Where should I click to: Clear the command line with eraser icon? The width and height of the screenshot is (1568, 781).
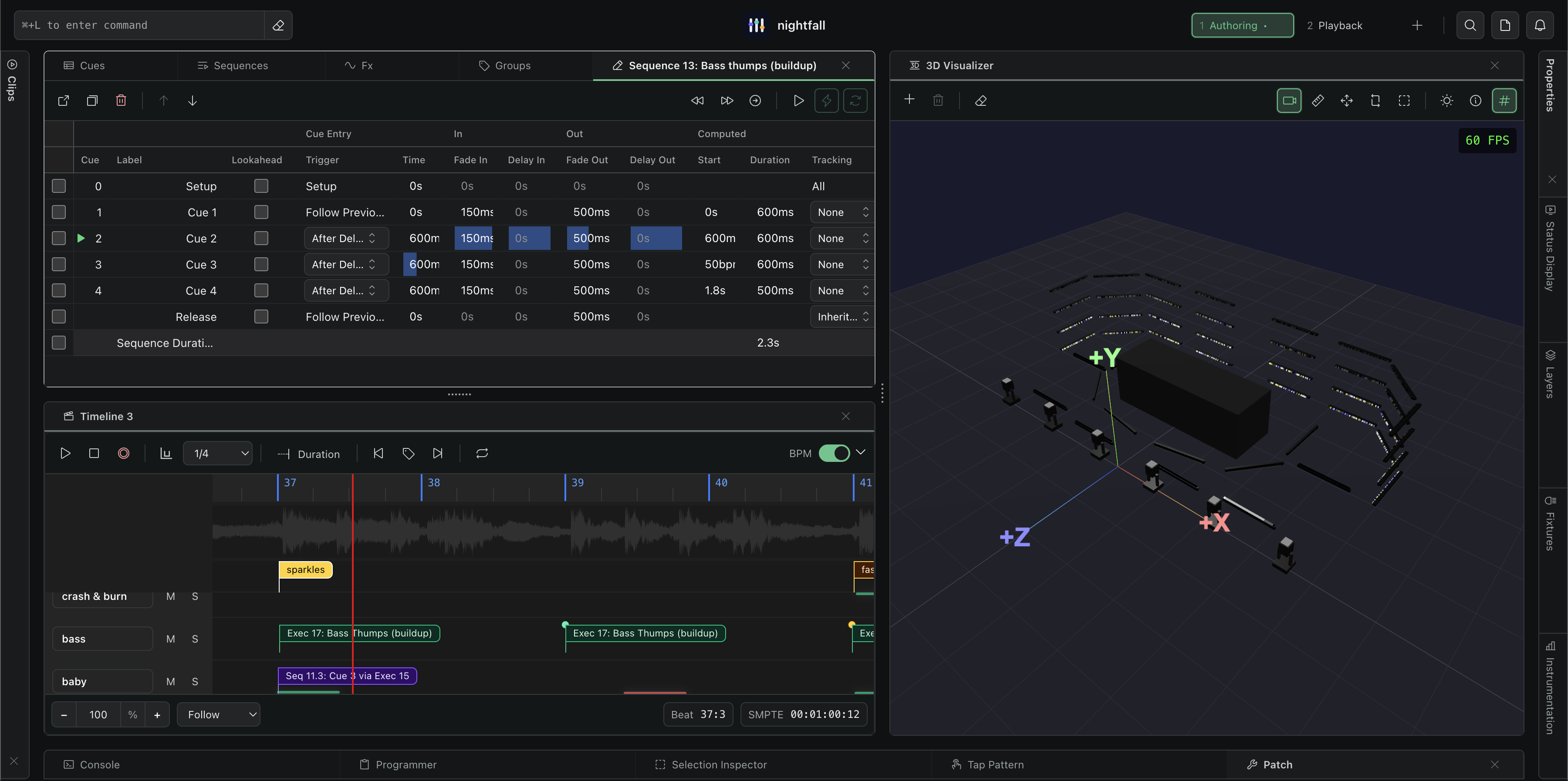pyautogui.click(x=278, y=25)
